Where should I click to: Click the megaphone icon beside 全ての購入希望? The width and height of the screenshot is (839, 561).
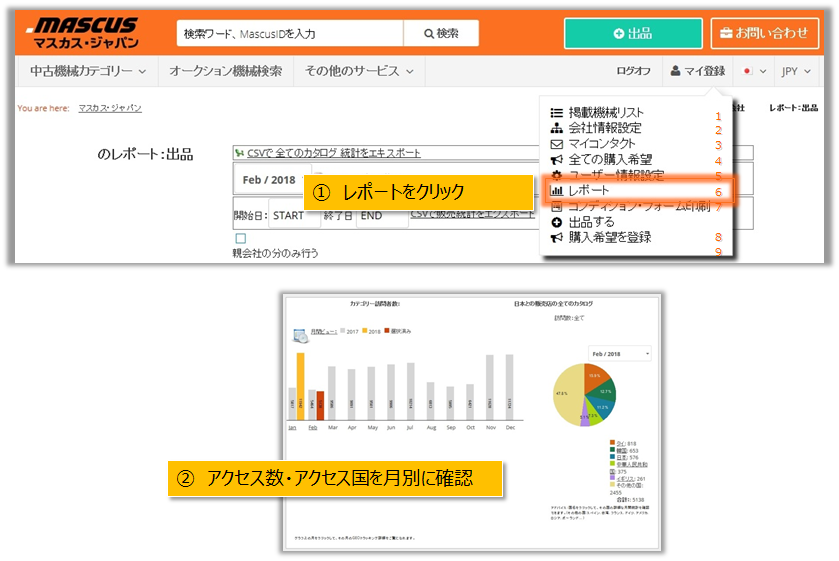(557, 160)
